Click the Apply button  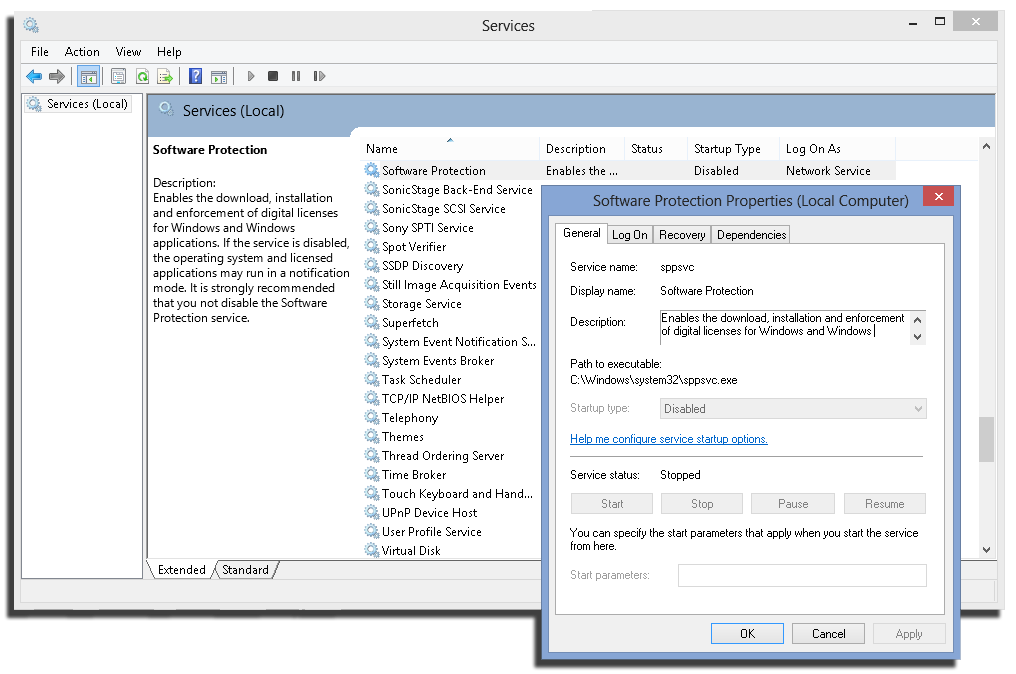[909, 634]
